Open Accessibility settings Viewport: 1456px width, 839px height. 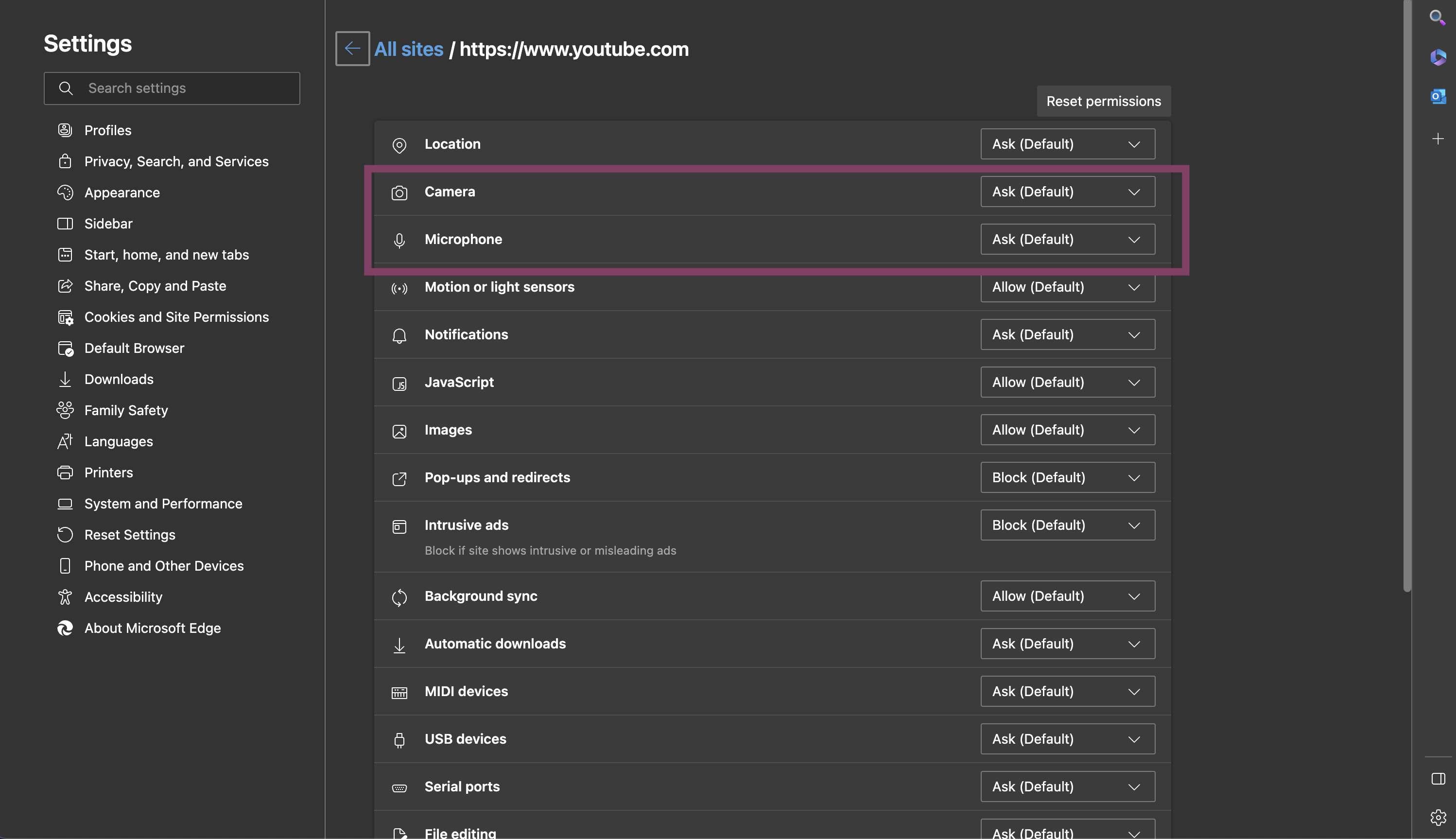tap(123, 597)
